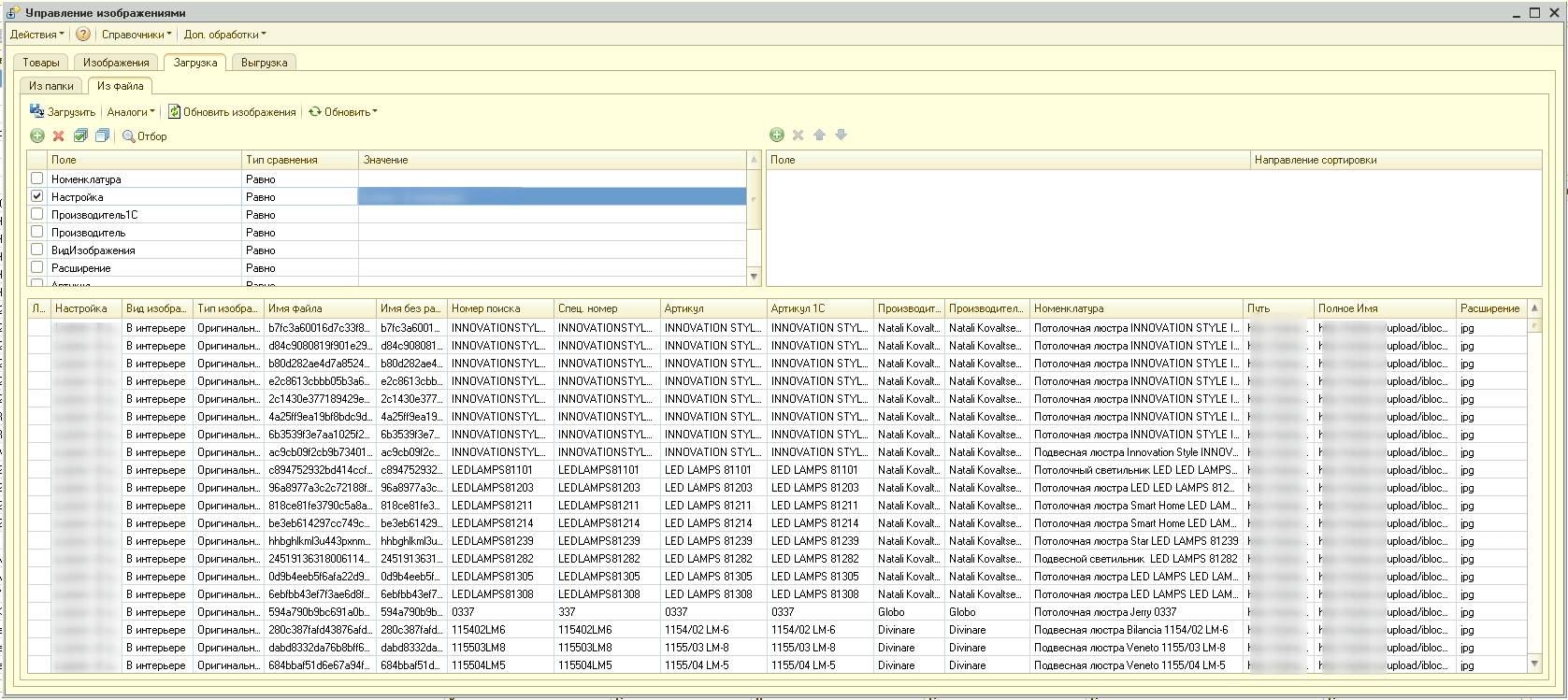Tick the Производитель1С filter checkbox

click(37, 214)
